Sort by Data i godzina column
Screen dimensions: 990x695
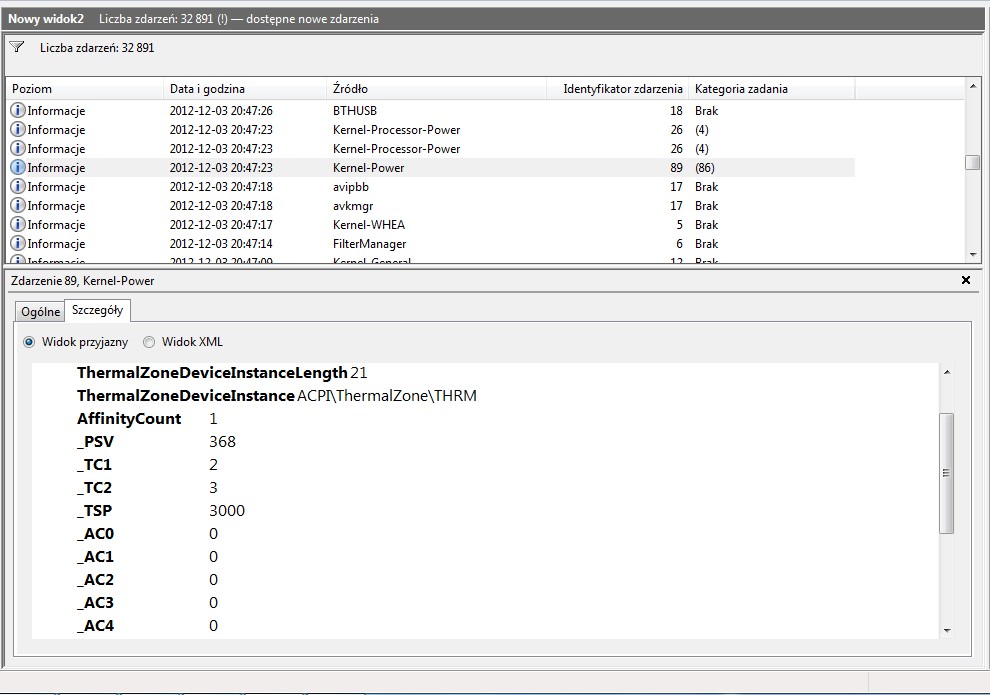tap(245, 89)
